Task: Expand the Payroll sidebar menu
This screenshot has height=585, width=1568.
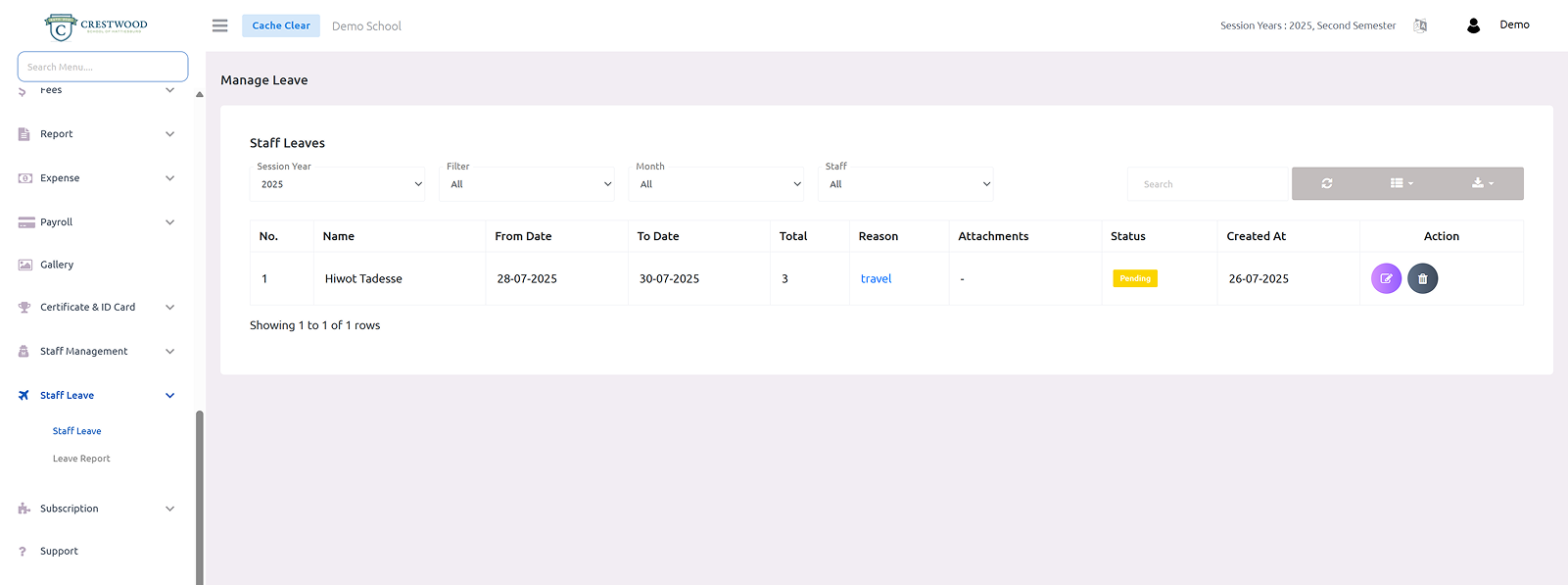Action: pos(96,222)
